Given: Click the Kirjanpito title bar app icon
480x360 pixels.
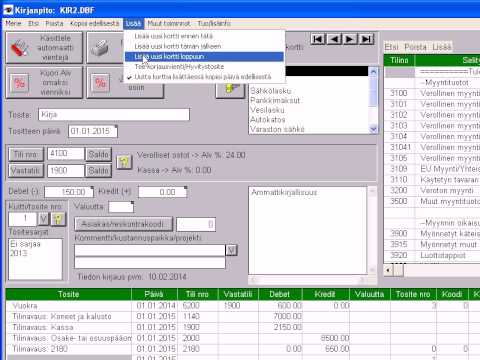Looking at the screenshot, I should 8,10.
